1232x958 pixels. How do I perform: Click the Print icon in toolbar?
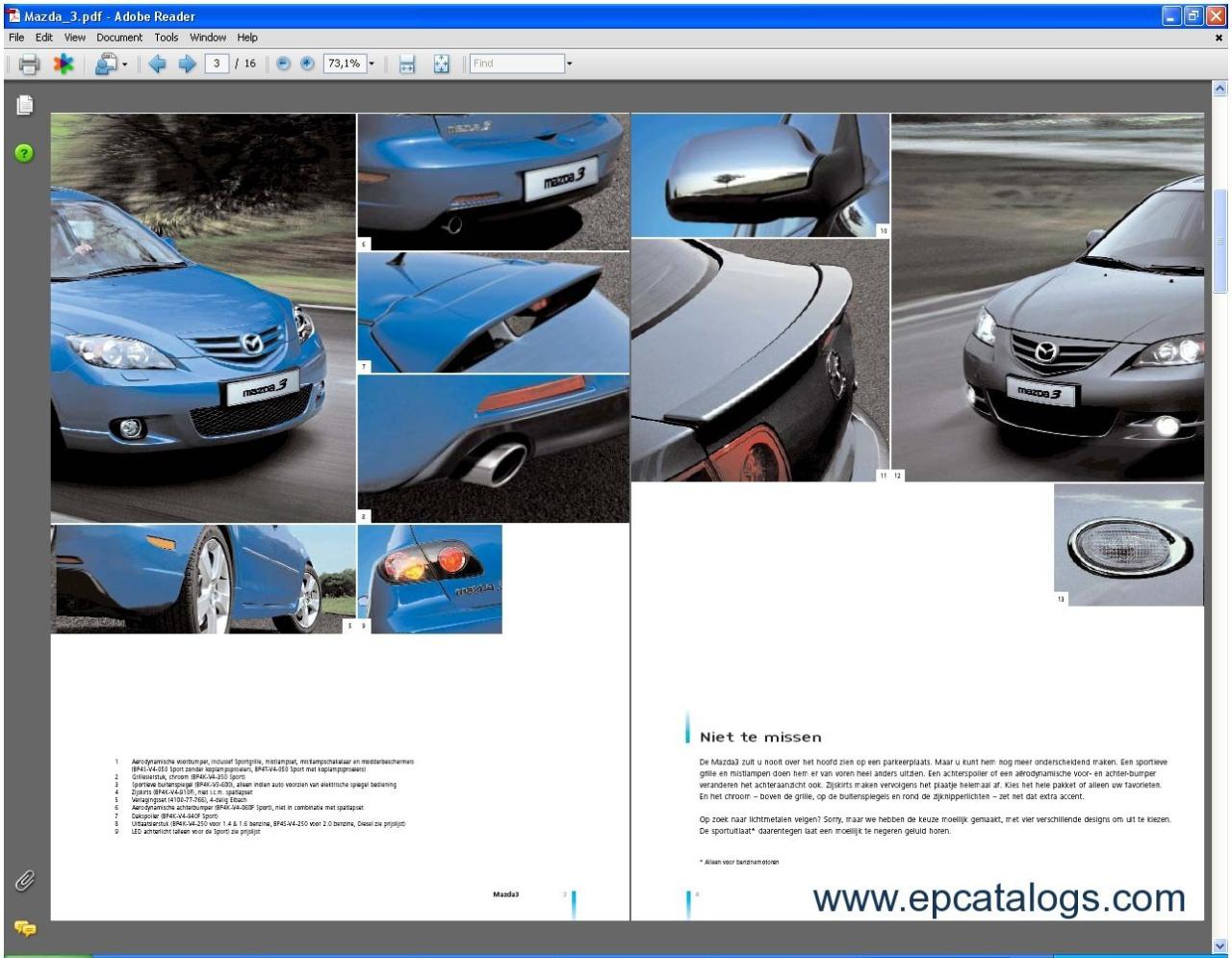29,65
